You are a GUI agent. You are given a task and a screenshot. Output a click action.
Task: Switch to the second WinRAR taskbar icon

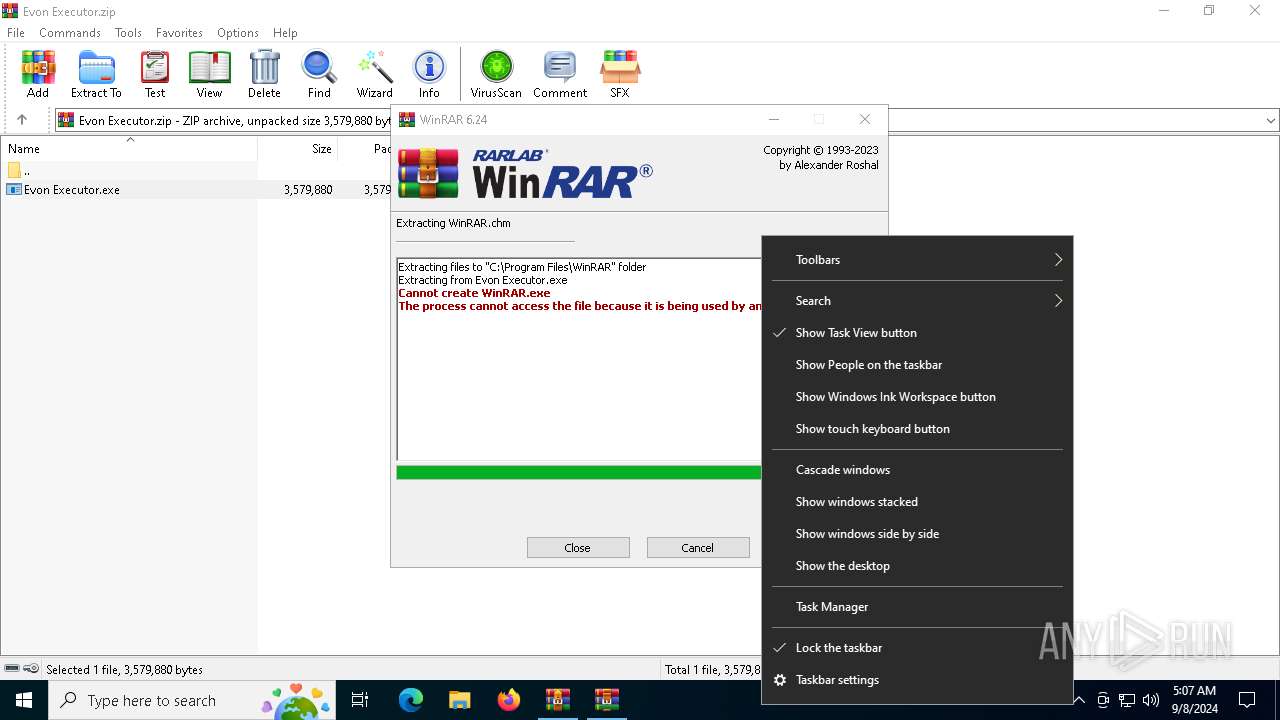pyautogui.click(x=607, y=700)
